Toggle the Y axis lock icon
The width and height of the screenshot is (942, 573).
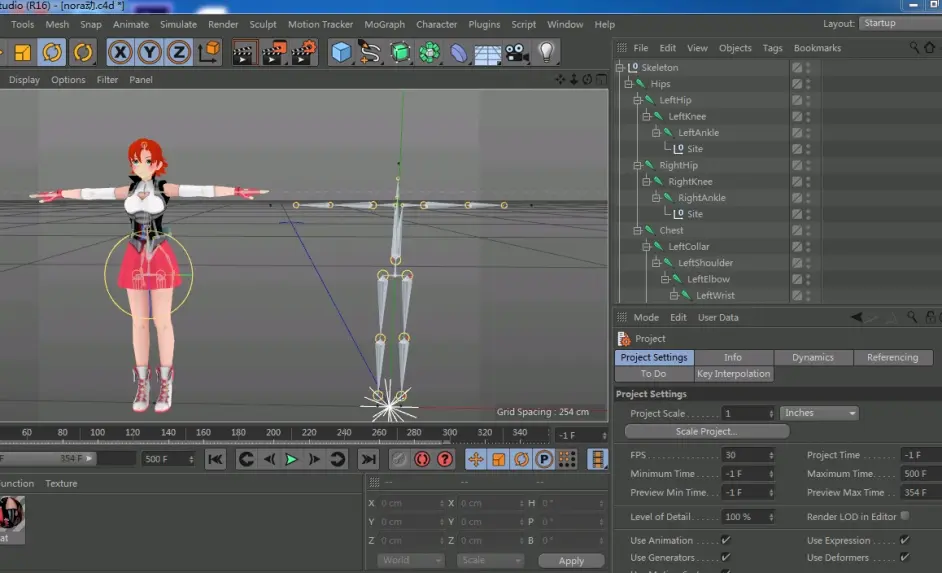click(x=150, y=52)
